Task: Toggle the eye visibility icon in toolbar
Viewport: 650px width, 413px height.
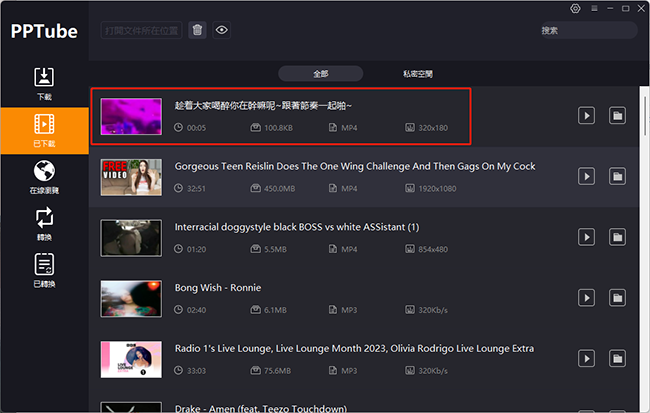Action: pyautogui.click(x=221, y=30)
